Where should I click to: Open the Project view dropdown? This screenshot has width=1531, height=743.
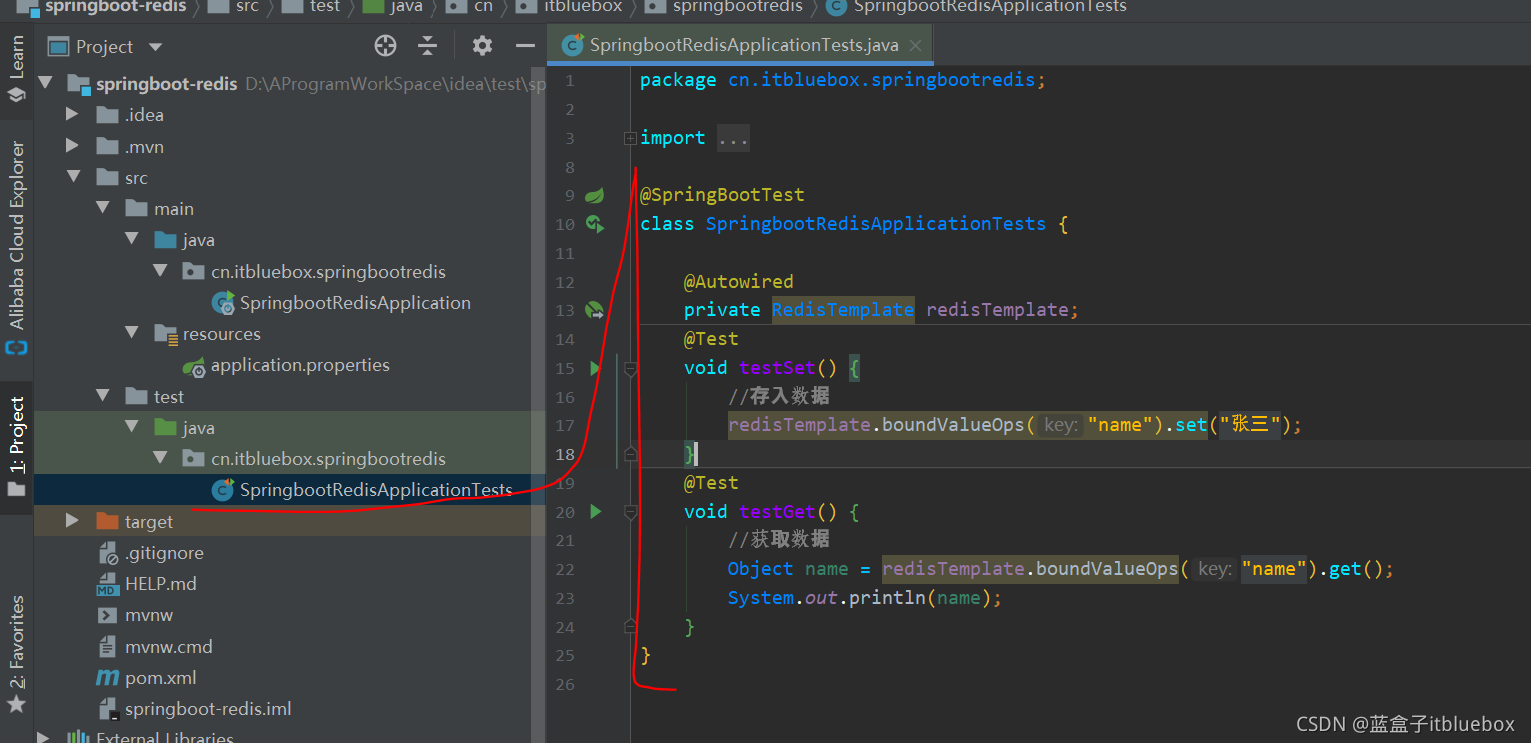155,47
